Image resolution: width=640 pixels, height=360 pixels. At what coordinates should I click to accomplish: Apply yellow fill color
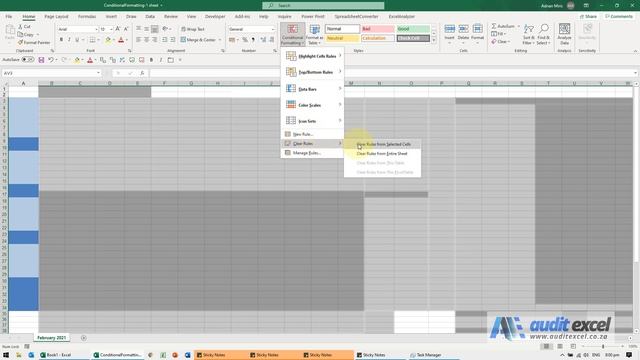pyautogui.click(x=108, y=40)
